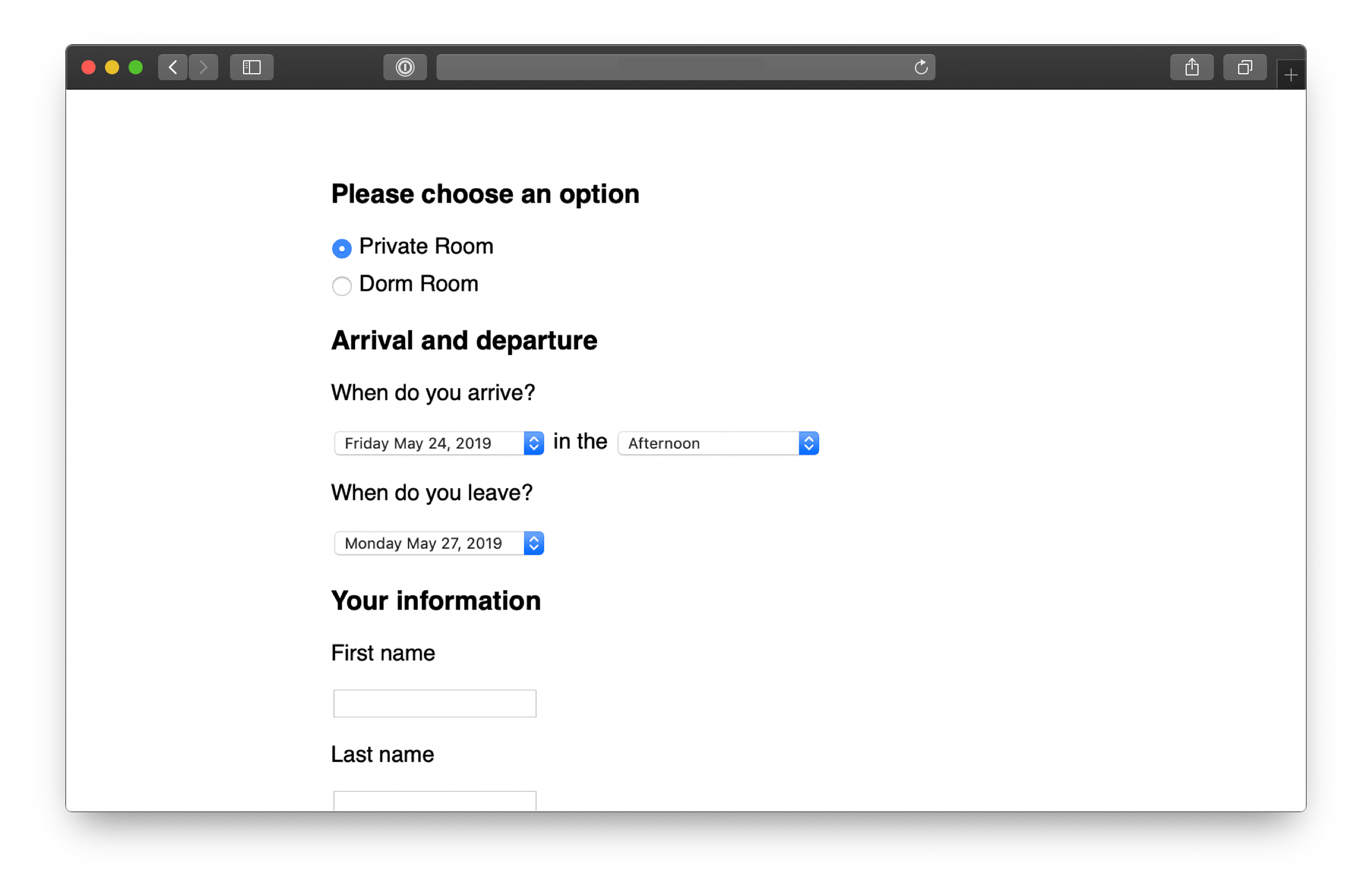Click the First name label
This screenshot has width=1372, height=887.
coord(382,652)
